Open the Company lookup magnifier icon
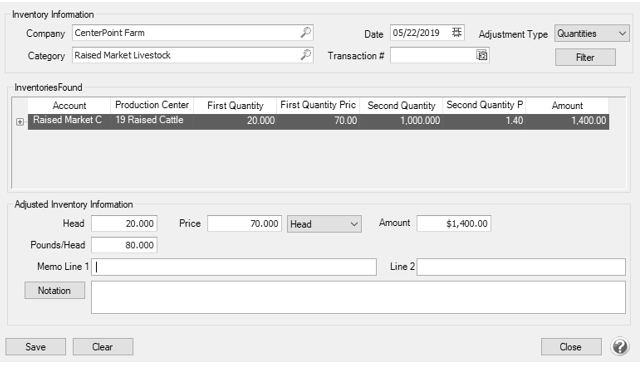 click(306, 32)
